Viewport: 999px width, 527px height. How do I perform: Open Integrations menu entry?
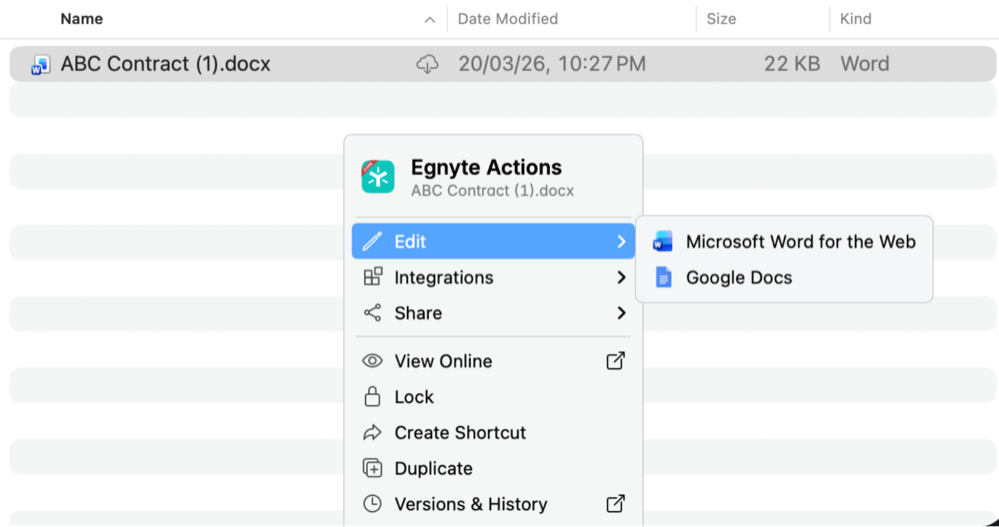click(493, 277)
